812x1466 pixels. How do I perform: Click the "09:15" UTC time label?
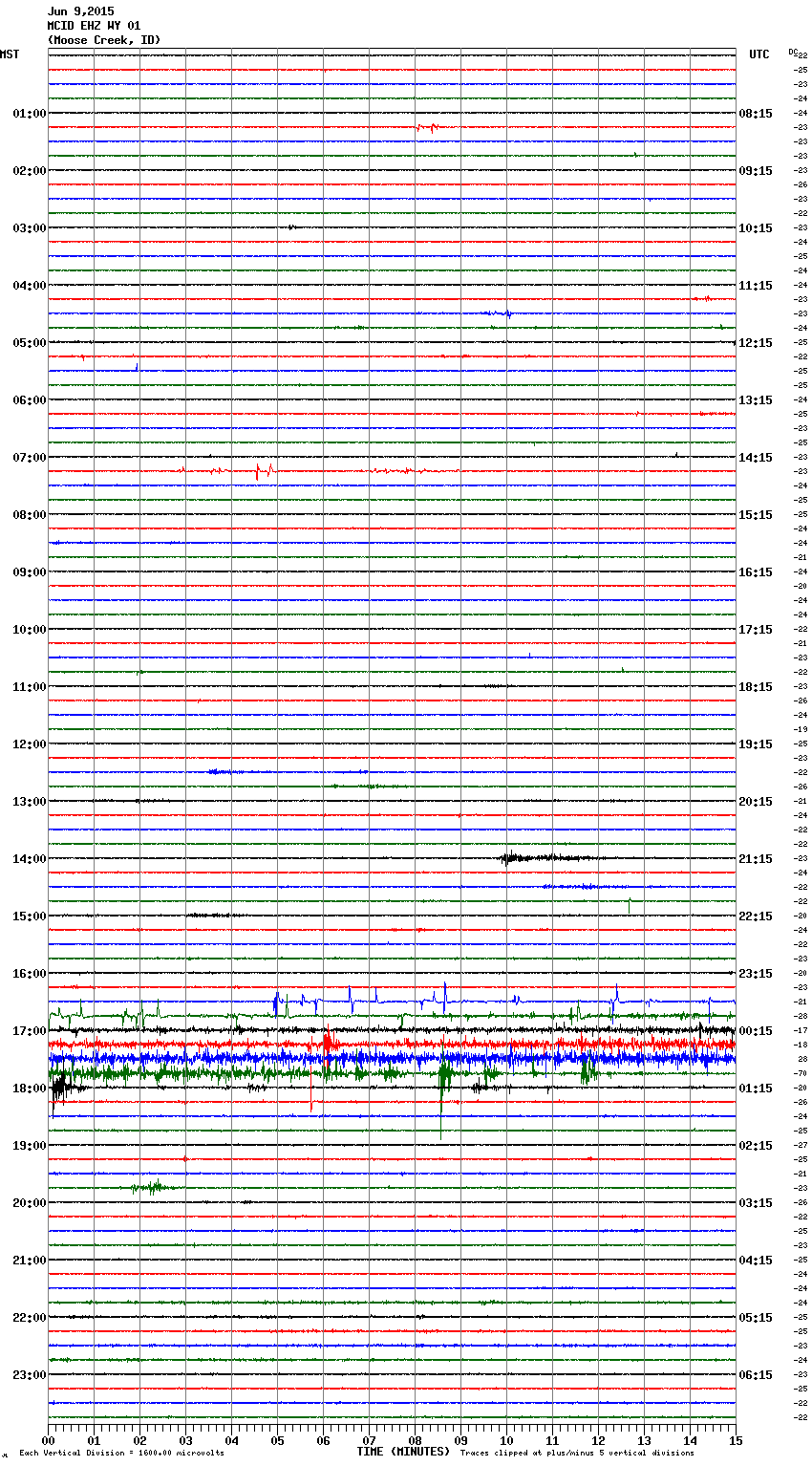point(756,171)
